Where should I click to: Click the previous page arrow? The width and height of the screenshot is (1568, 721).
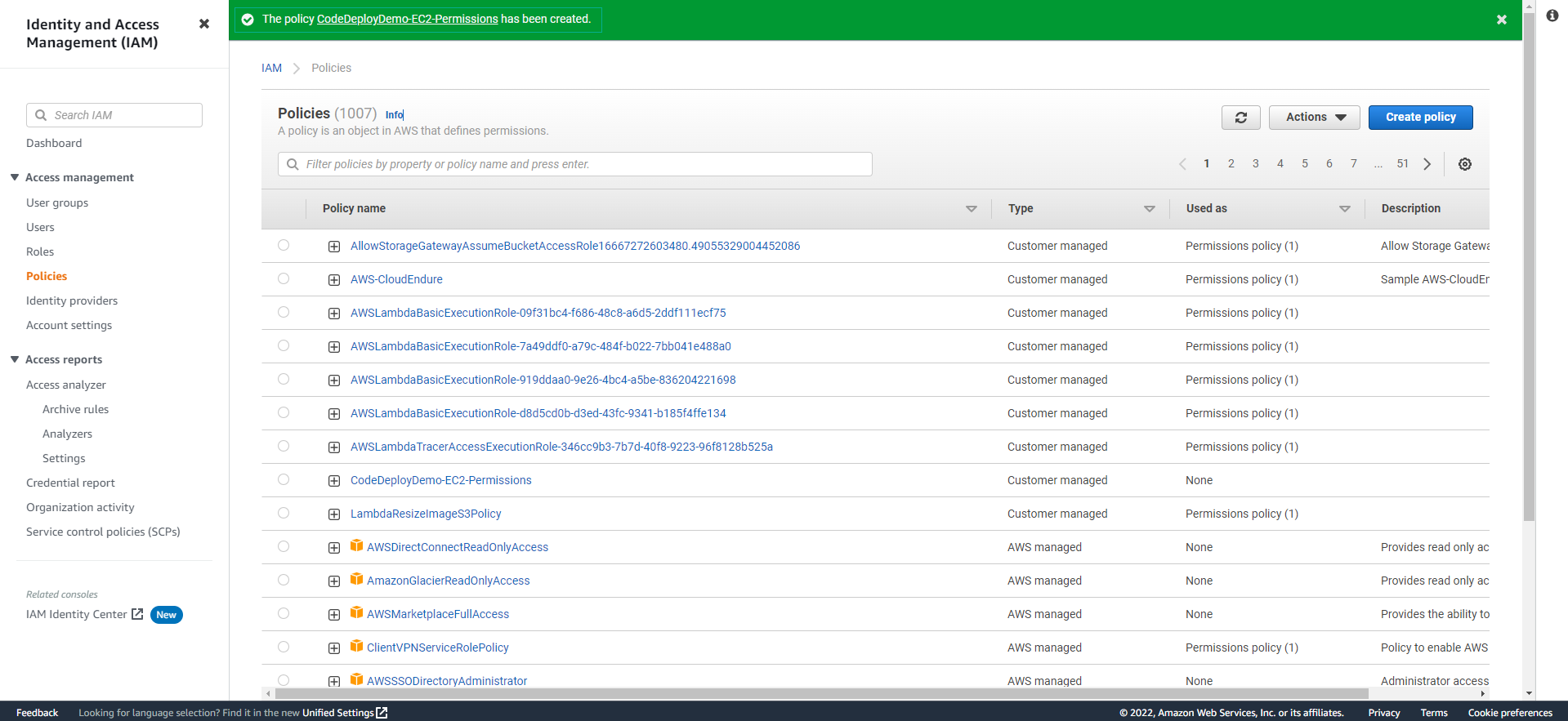click(1182, 164)
